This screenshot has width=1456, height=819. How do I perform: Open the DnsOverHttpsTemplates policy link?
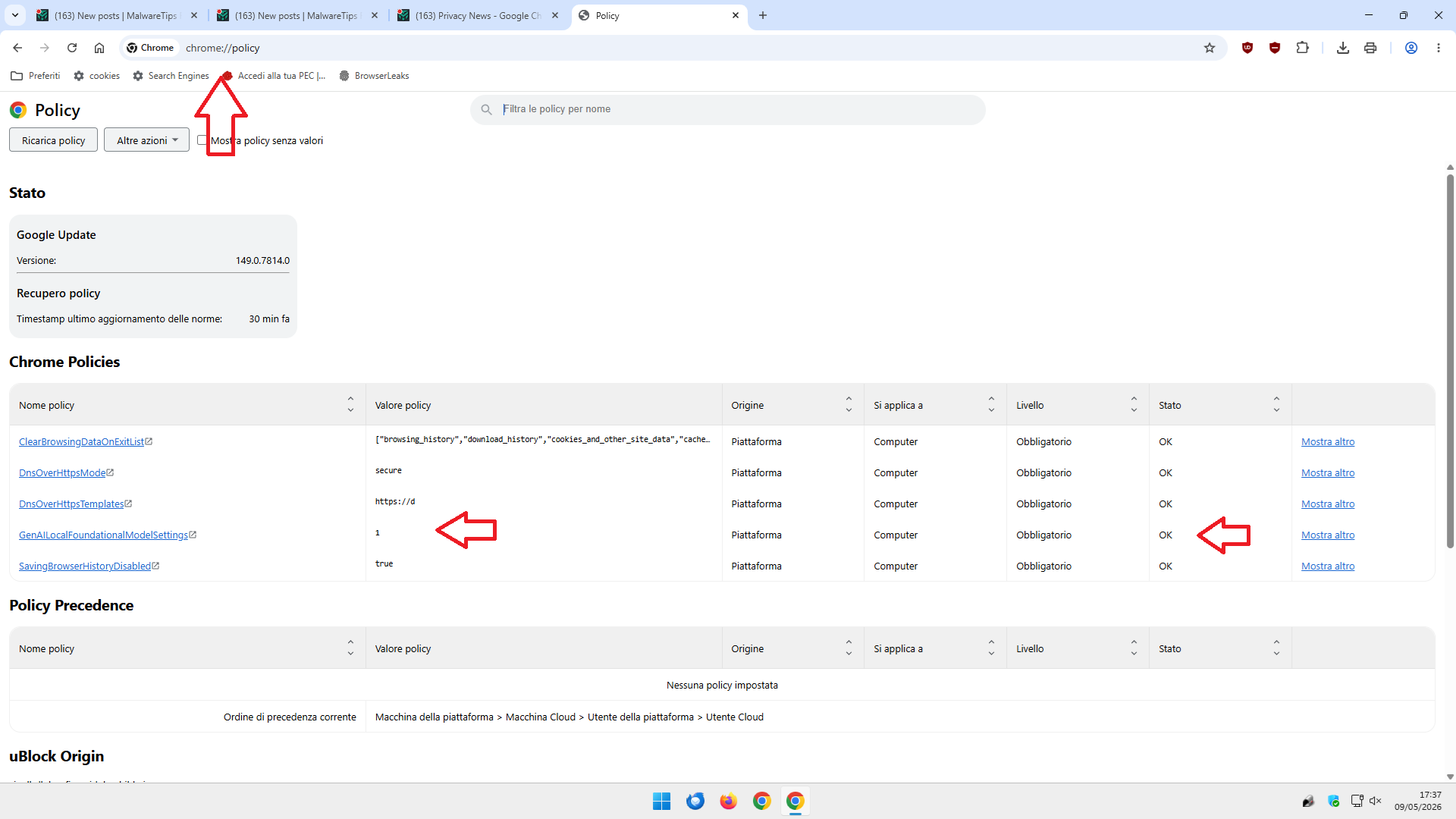(71, 504)
